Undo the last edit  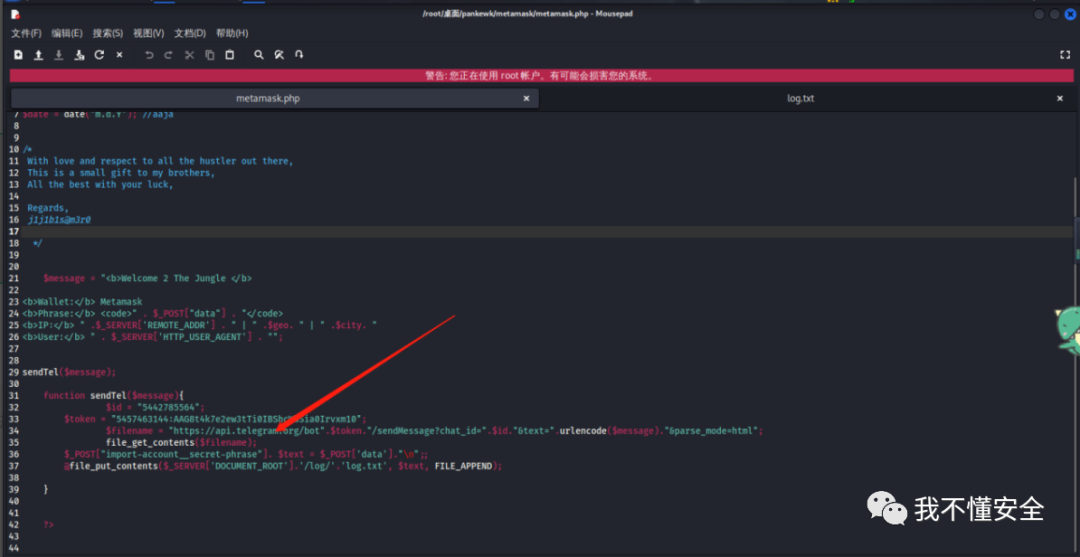[149, 55]
